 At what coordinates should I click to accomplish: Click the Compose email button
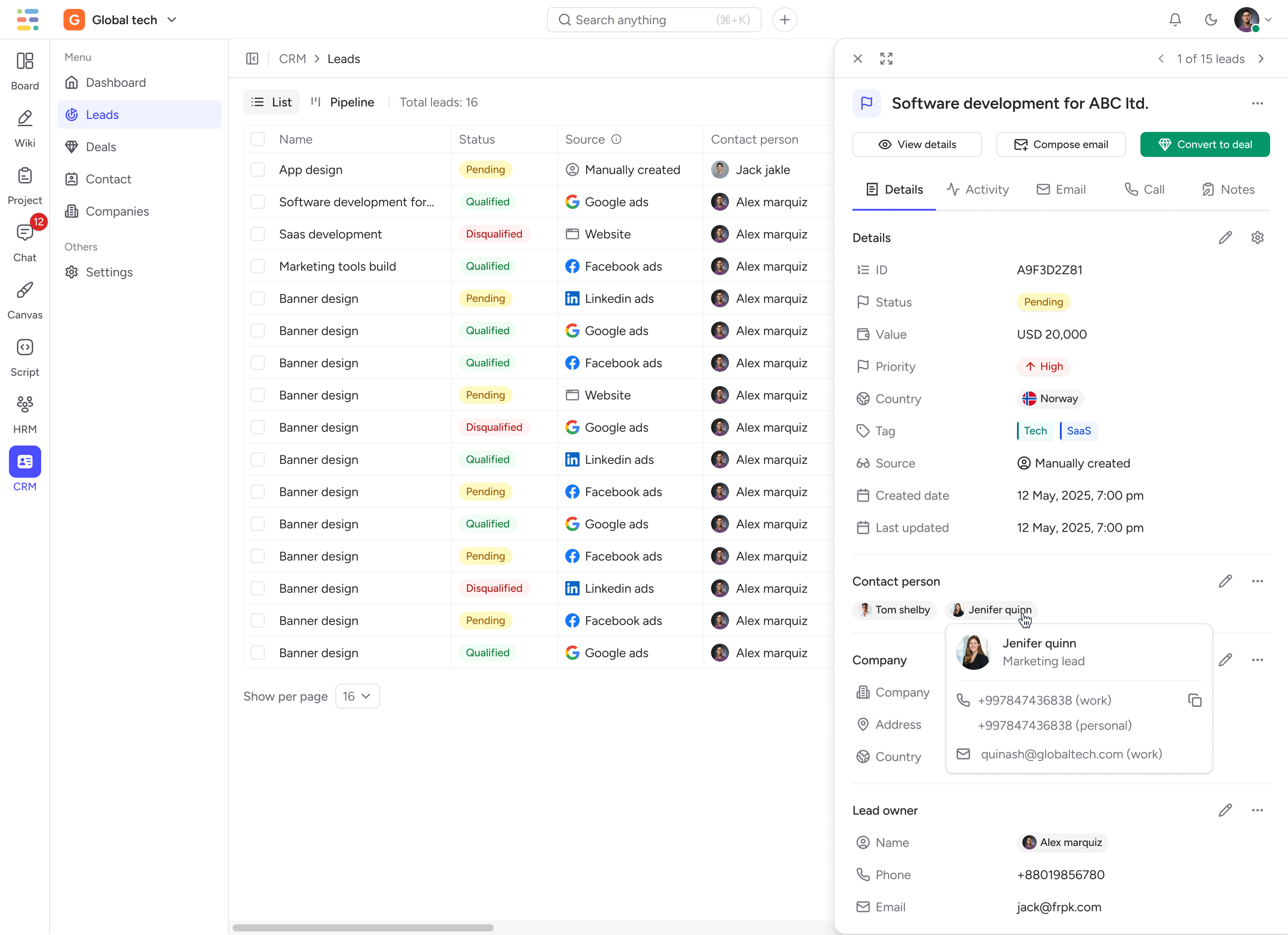[x=1060, y=144]
